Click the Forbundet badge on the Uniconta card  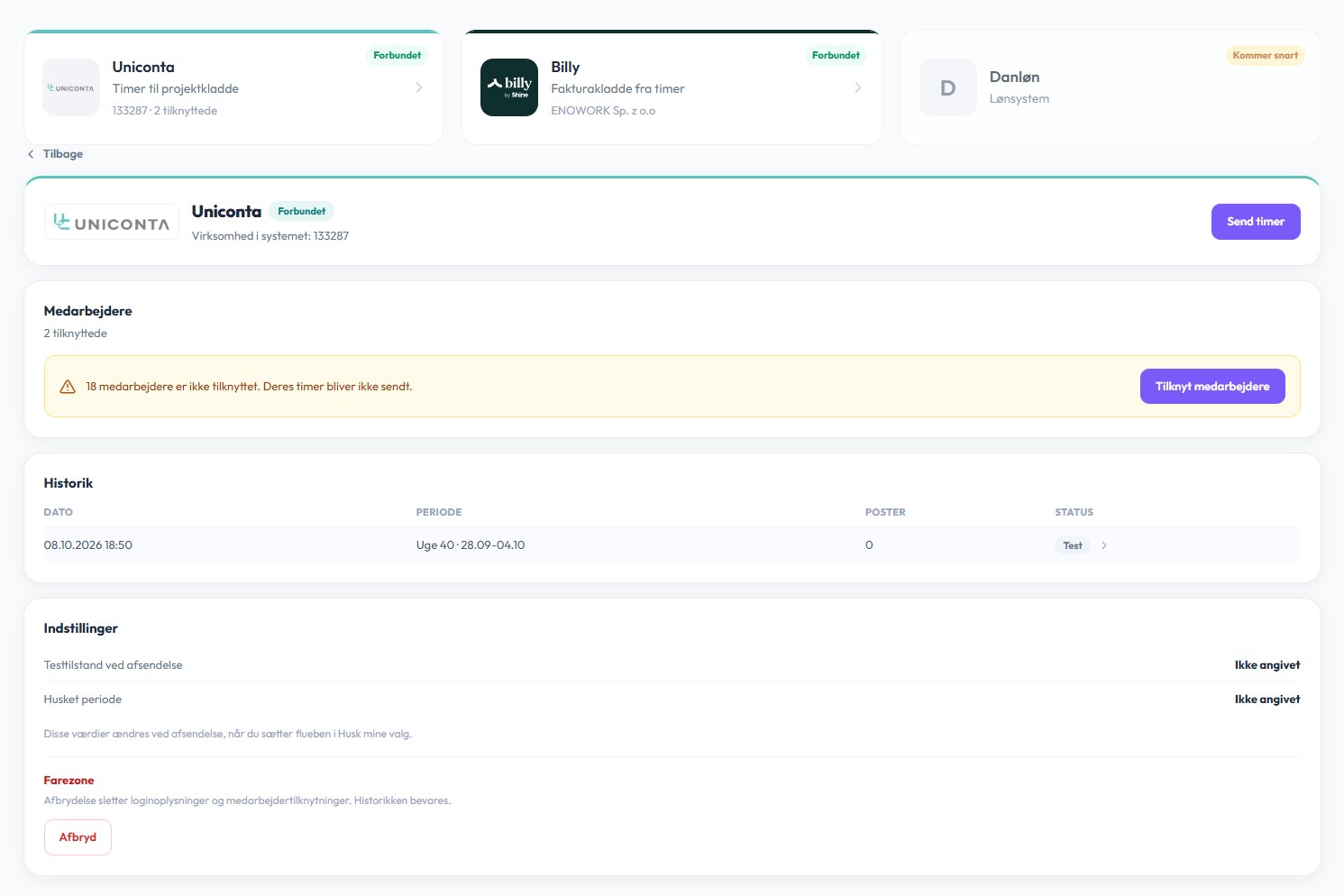coord(398,55)
